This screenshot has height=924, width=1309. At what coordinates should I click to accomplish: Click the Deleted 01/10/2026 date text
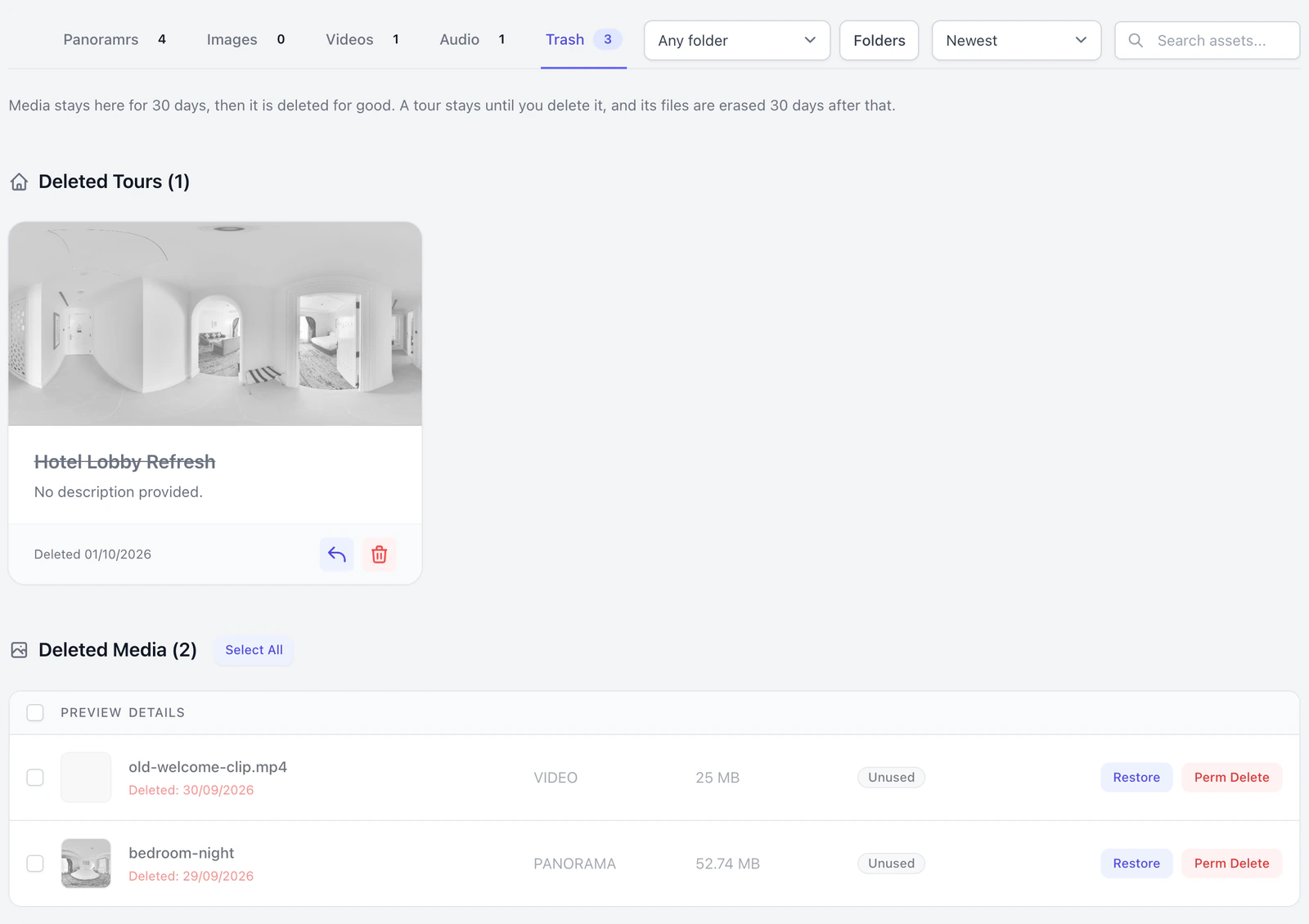coord(92,554)
